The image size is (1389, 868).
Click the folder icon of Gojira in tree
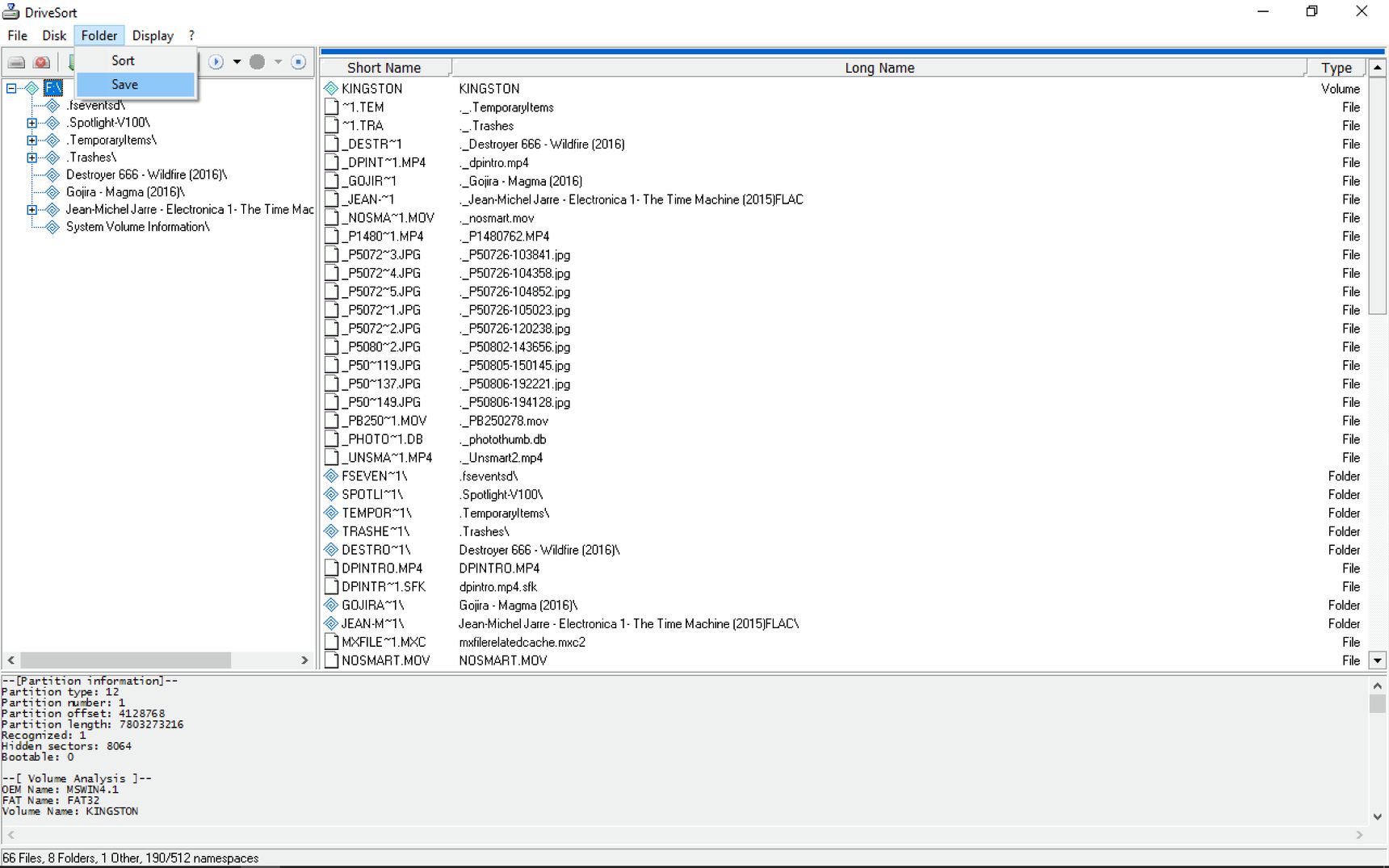click(x=52, y=192)
